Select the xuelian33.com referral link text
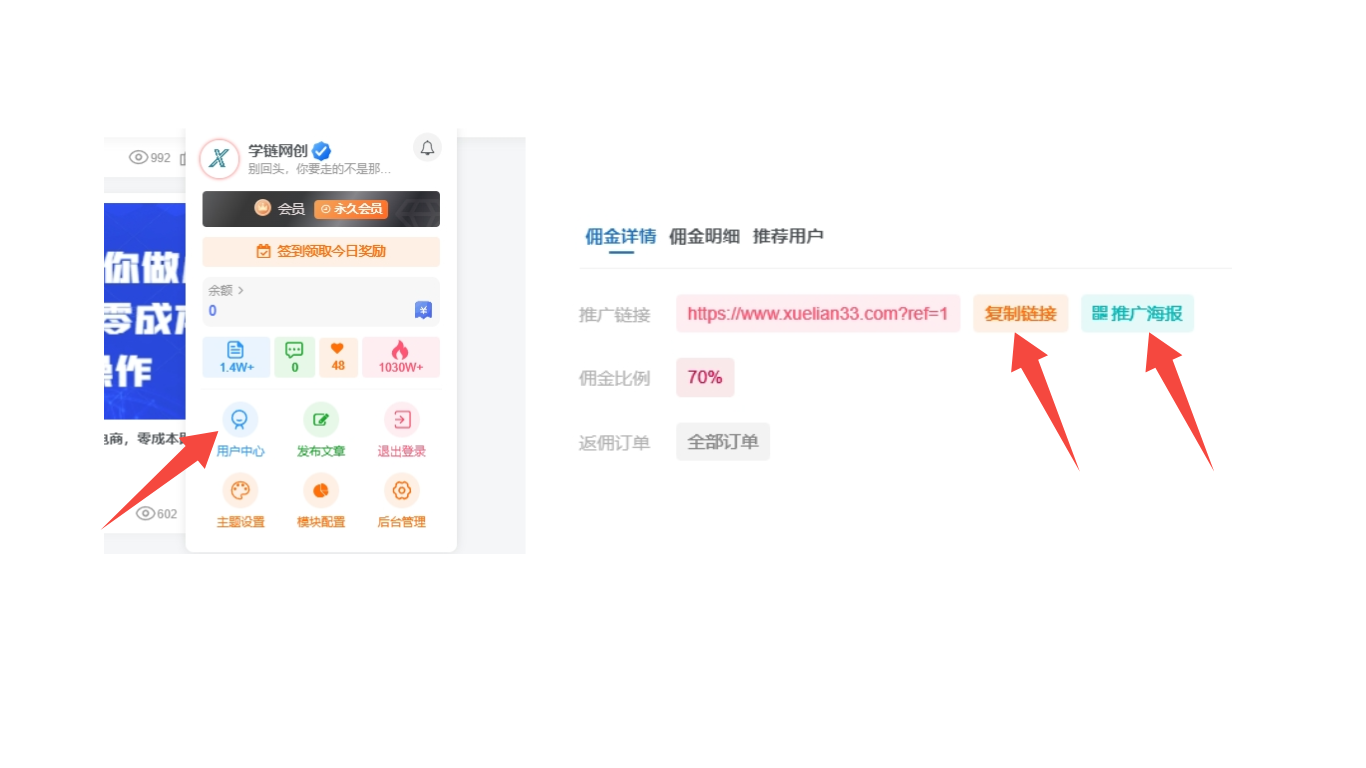 click(818, 313)
